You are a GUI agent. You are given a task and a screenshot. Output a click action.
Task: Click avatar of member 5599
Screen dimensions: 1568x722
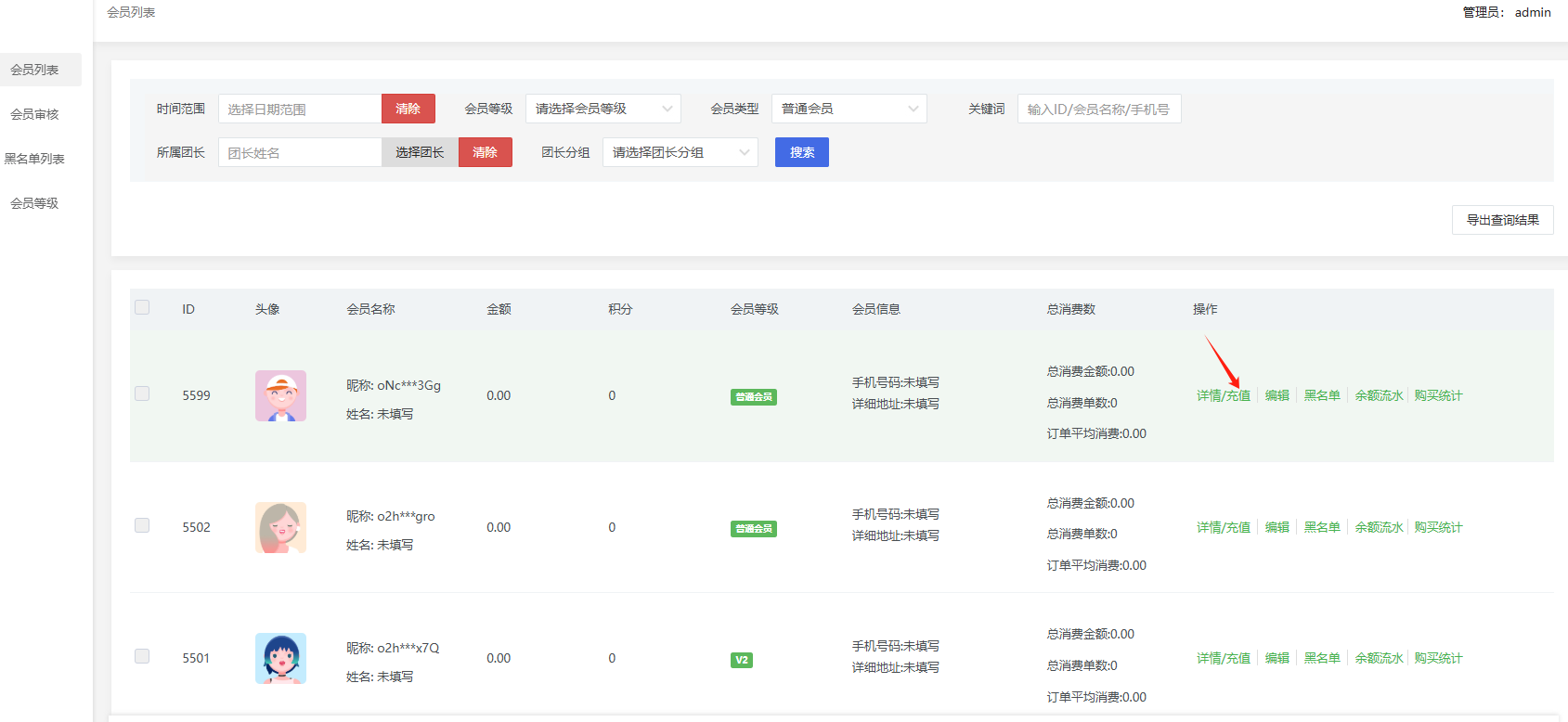click(280, 396)
